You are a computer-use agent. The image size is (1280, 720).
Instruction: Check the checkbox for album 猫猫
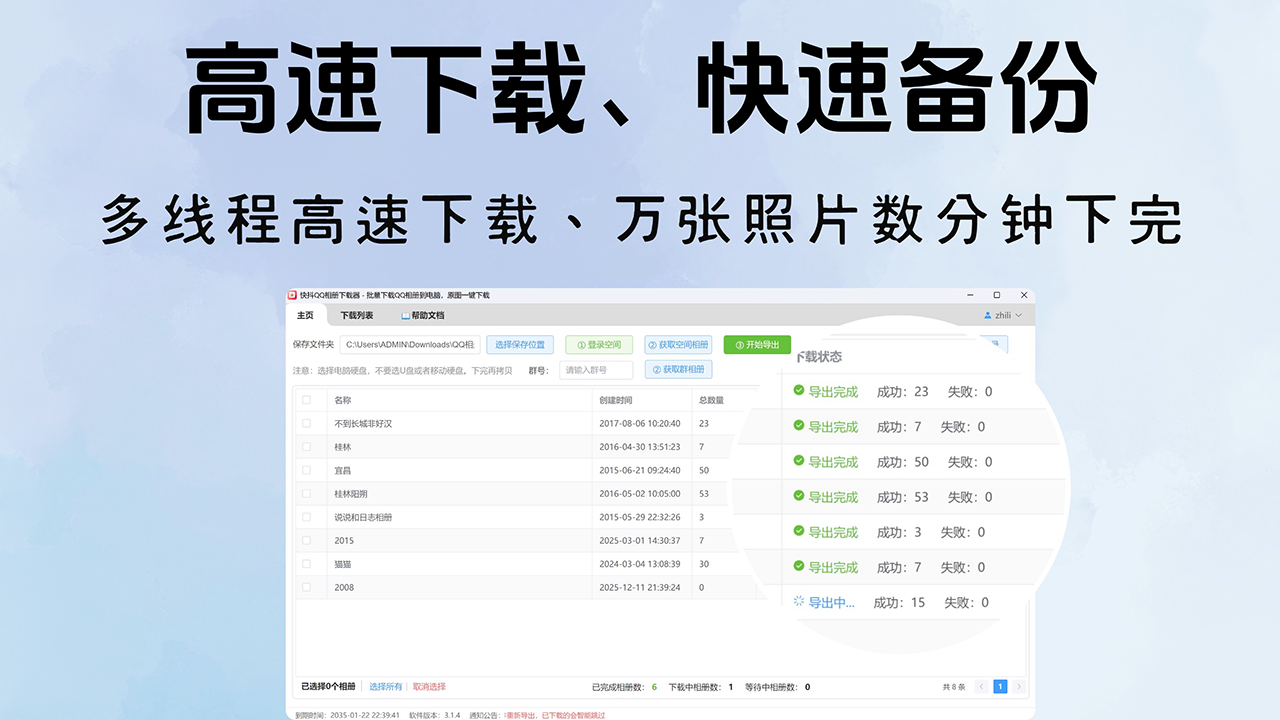point(306,564)
